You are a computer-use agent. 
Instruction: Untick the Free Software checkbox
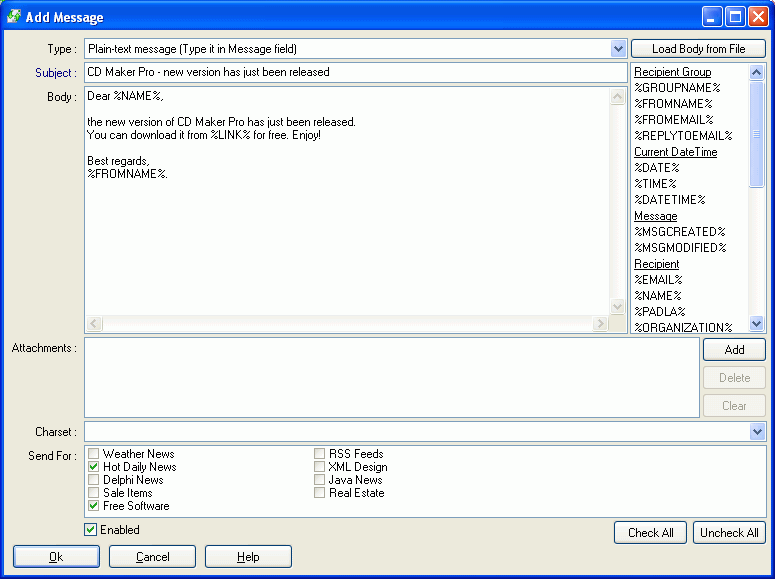point(93,505)
